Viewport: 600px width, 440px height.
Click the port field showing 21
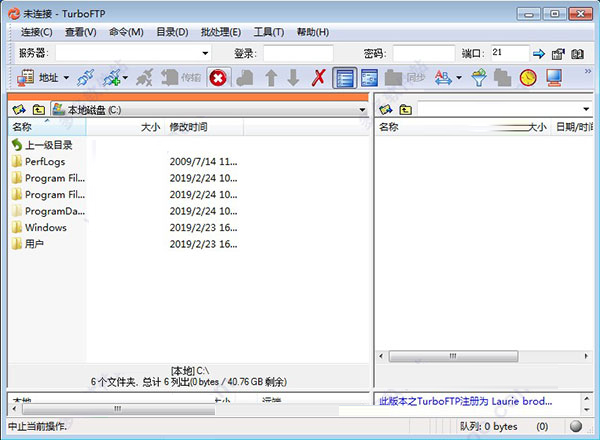coord(510,53)
